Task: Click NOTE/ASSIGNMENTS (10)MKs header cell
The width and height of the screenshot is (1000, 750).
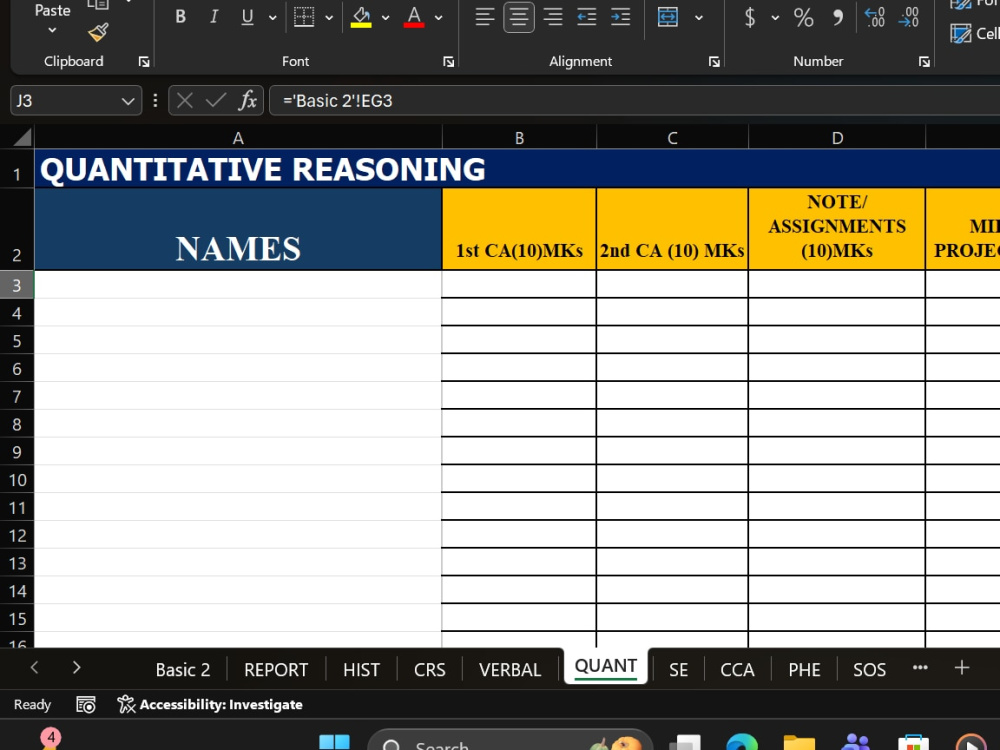Action: (x=837, y=230)
